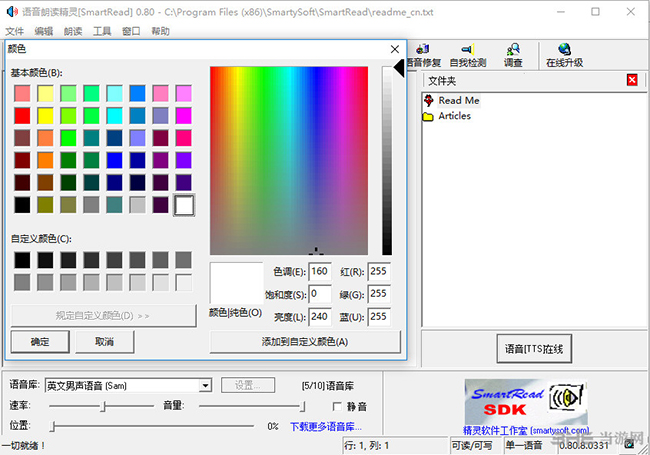
Task: Open the 窗口 menu
Action: 131,31
